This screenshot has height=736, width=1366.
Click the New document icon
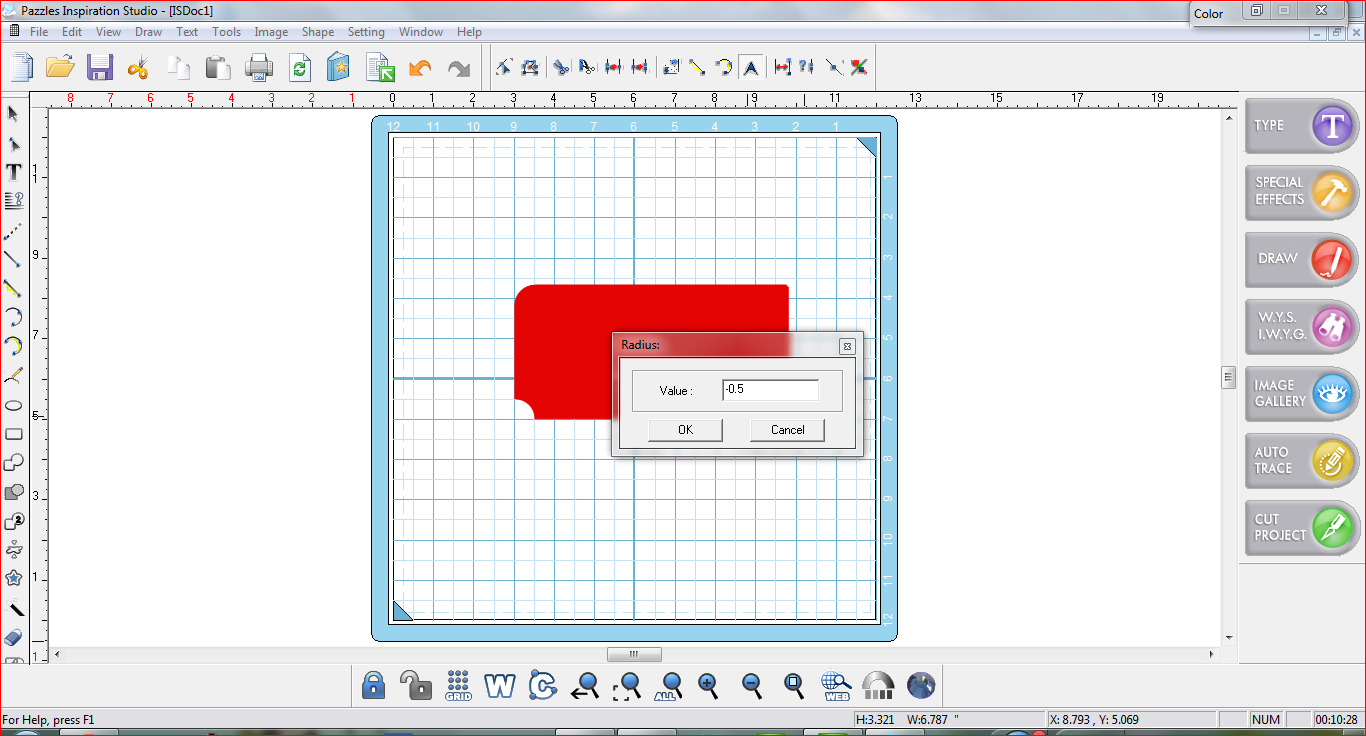21,68
